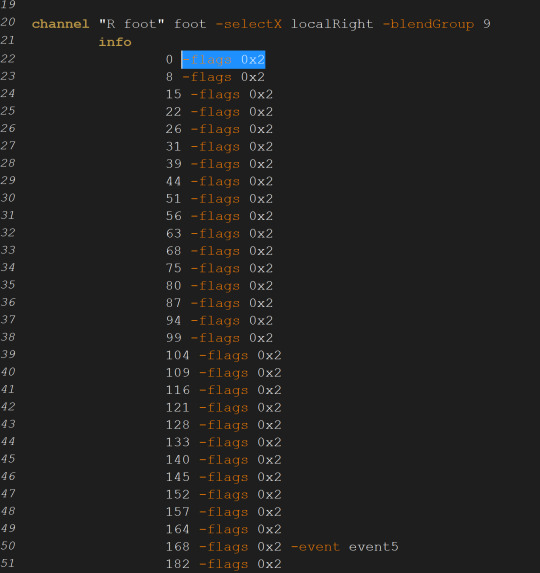Click frame number 22 on line 25
Screen dimensions: 540x573
coord(174,112)
